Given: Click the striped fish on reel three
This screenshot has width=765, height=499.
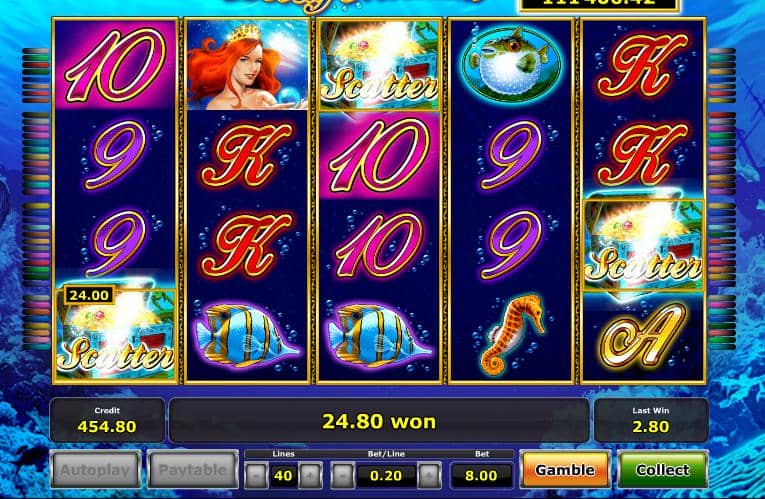Looking at the screenshot, I should click(x=378, y=335).
